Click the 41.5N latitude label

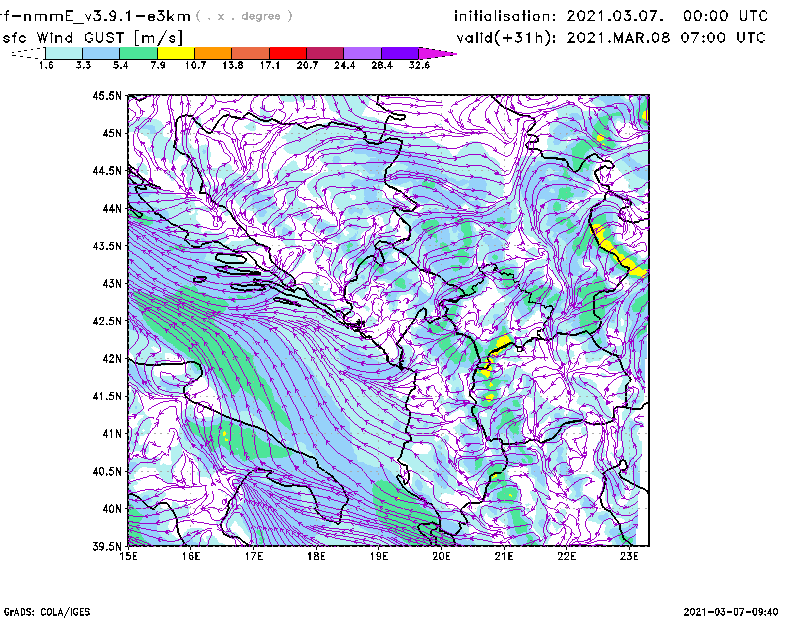(107, 396)
